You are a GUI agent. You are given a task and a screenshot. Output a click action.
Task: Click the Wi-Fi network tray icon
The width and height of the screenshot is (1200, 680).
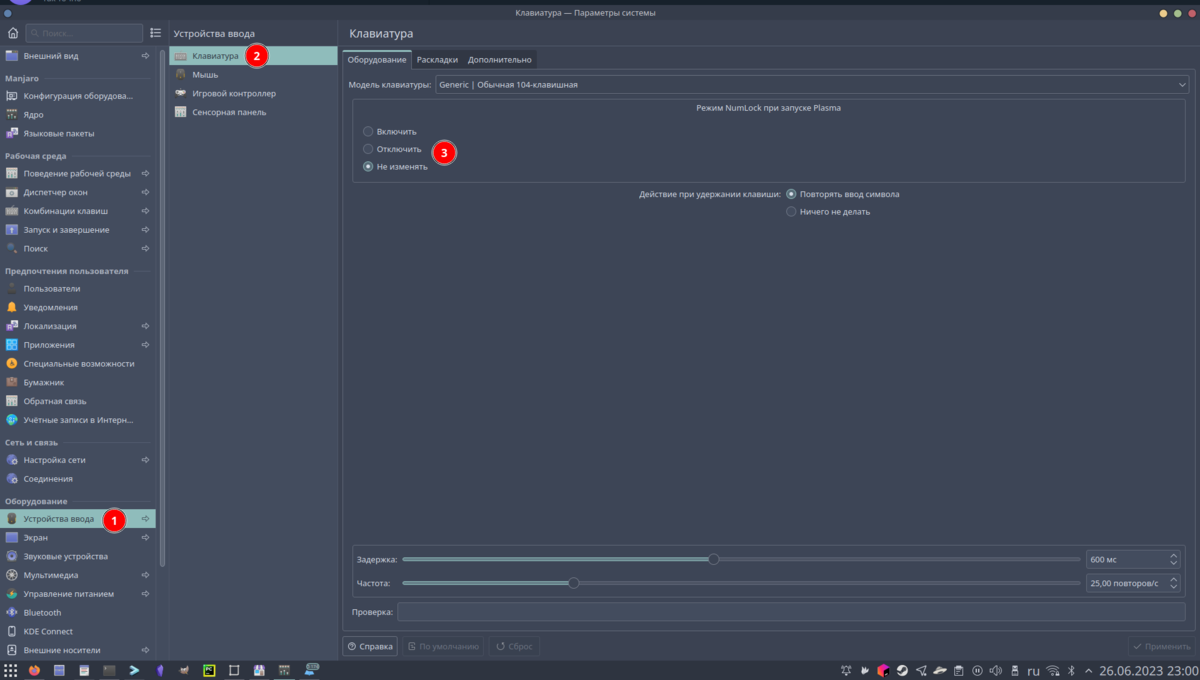(1052, 670)
